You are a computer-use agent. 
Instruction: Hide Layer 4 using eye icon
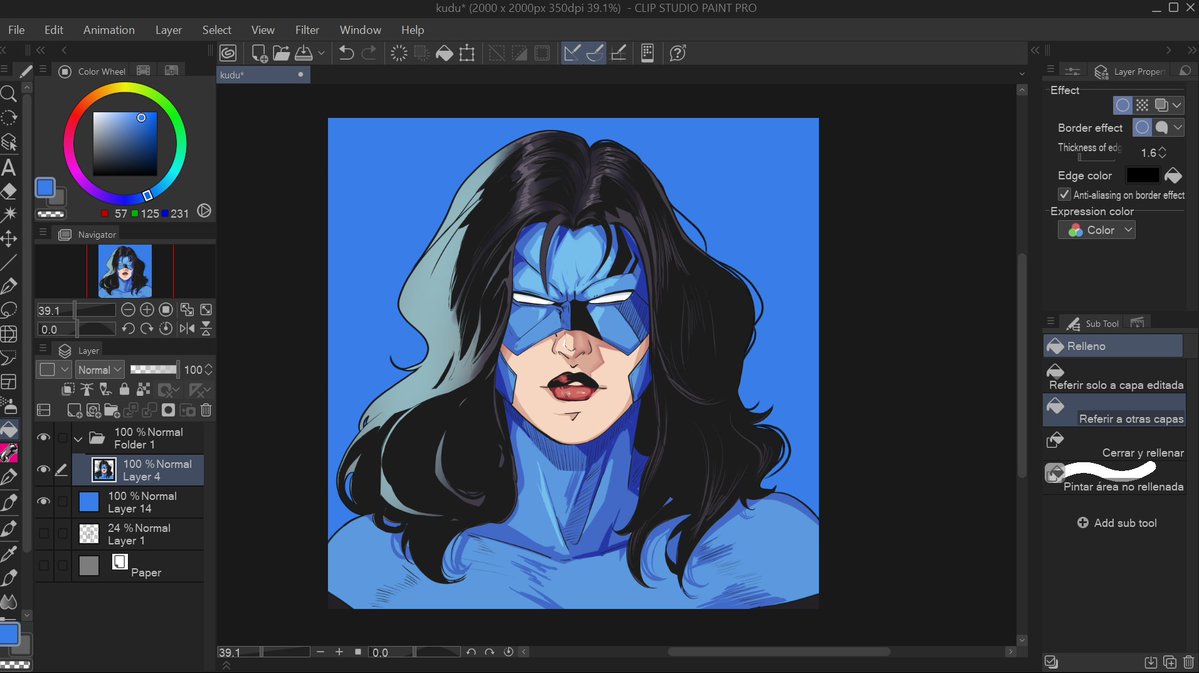44,470
